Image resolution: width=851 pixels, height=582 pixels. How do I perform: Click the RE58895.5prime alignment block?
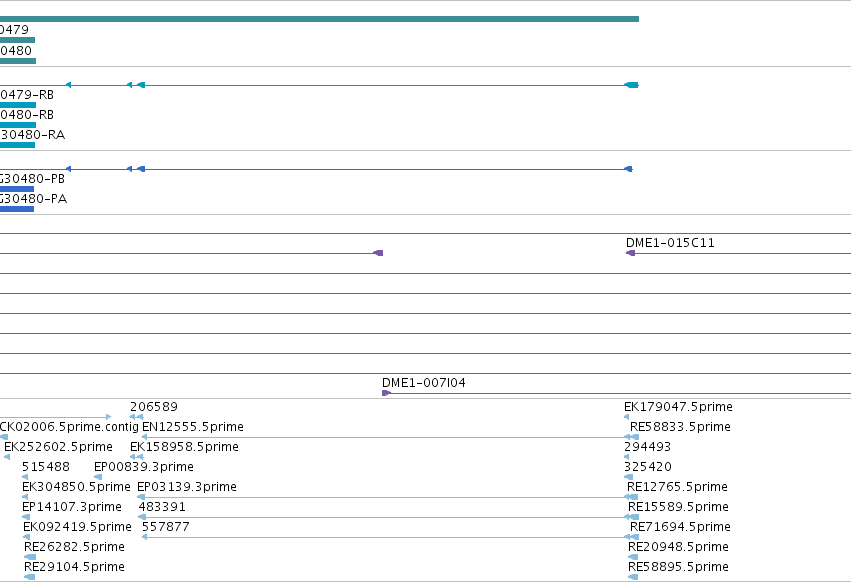[633, 577]
